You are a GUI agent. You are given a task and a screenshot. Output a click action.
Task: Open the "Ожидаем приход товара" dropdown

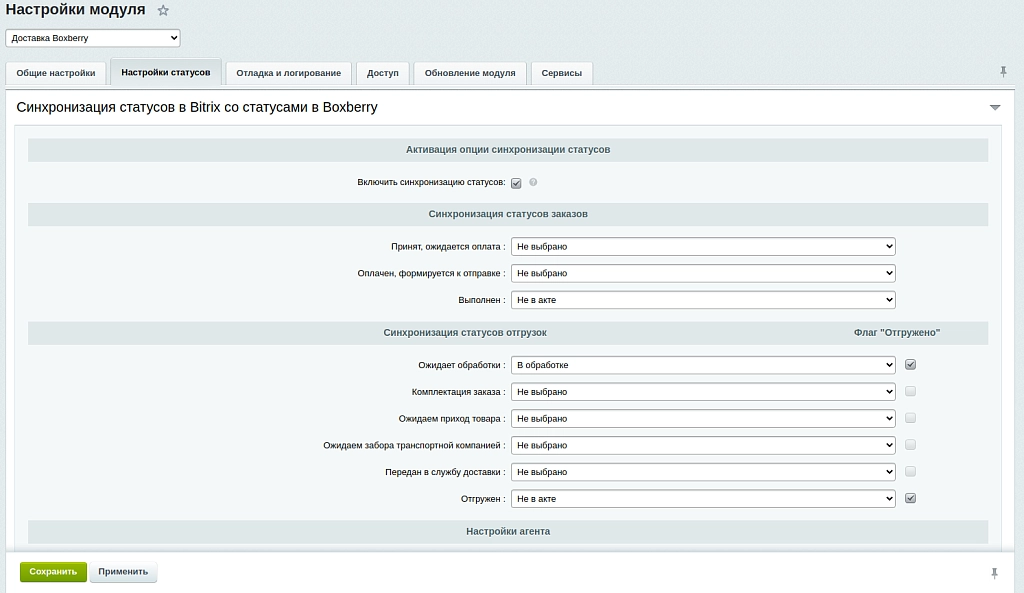[x=703, y=419]
